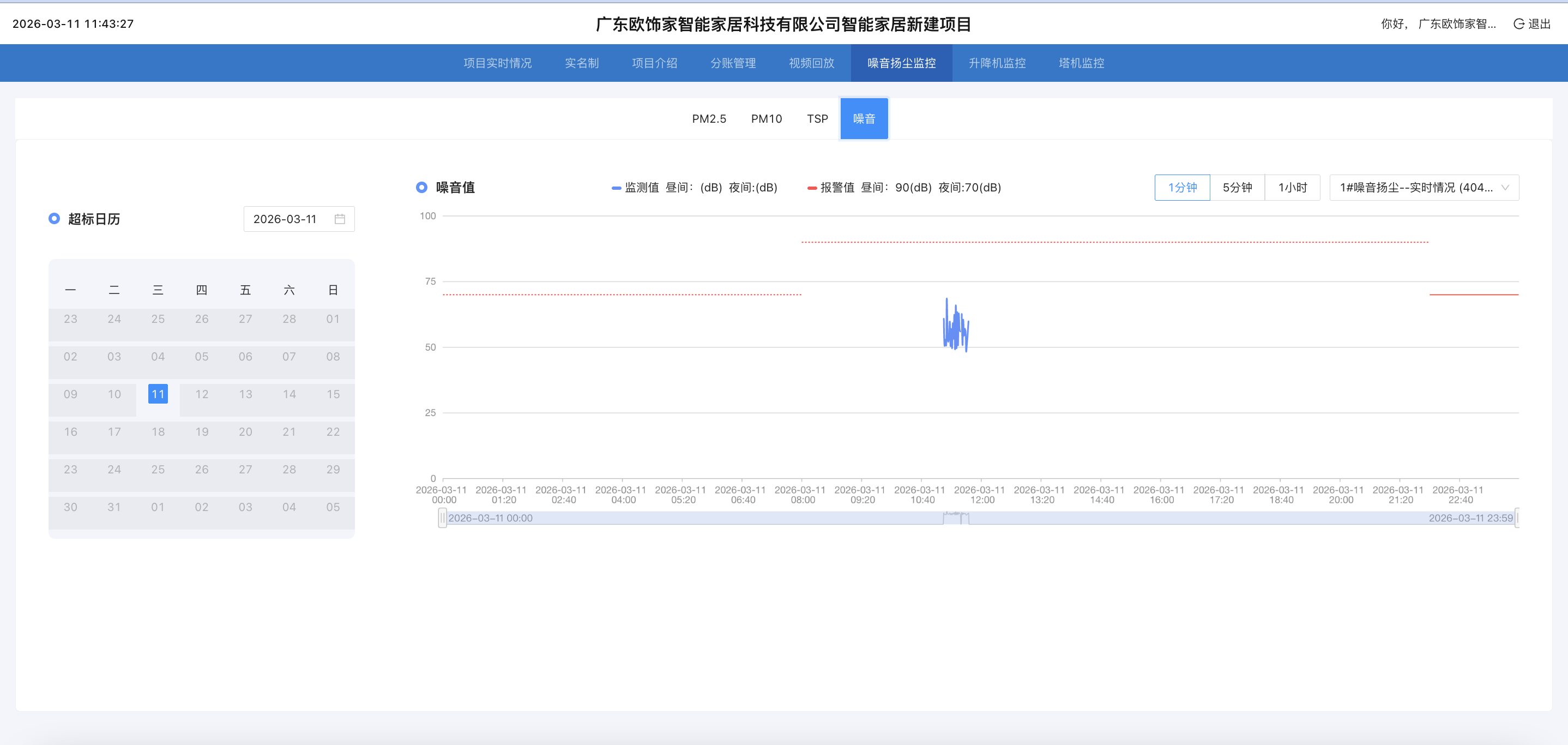Image resolution: width=1568 pixels, height=745 pixels.
Task: Select the 1分钟 interval option
Action: 1182,188
